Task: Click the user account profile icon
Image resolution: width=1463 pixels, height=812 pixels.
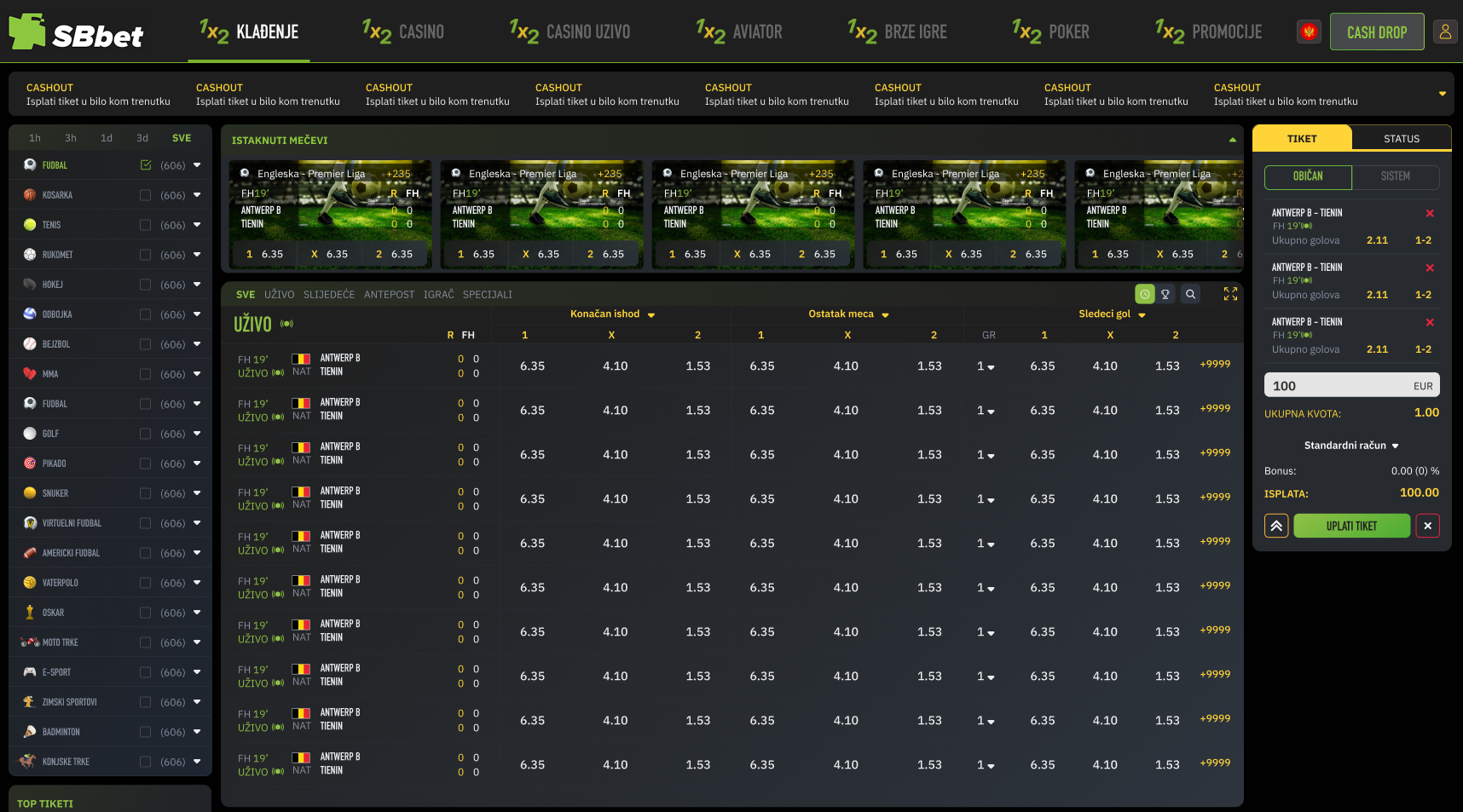Action: coord(1445,32)
